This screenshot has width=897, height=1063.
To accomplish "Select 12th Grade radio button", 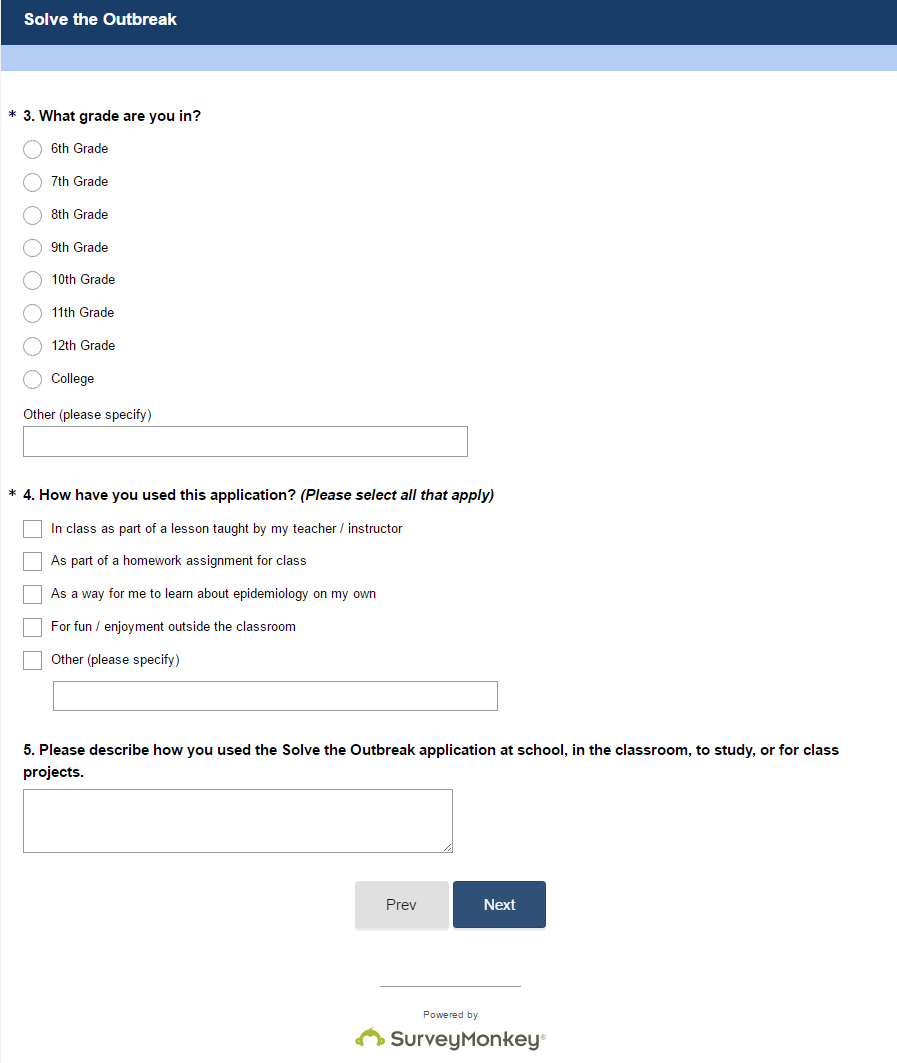I will tap(33, 346).
